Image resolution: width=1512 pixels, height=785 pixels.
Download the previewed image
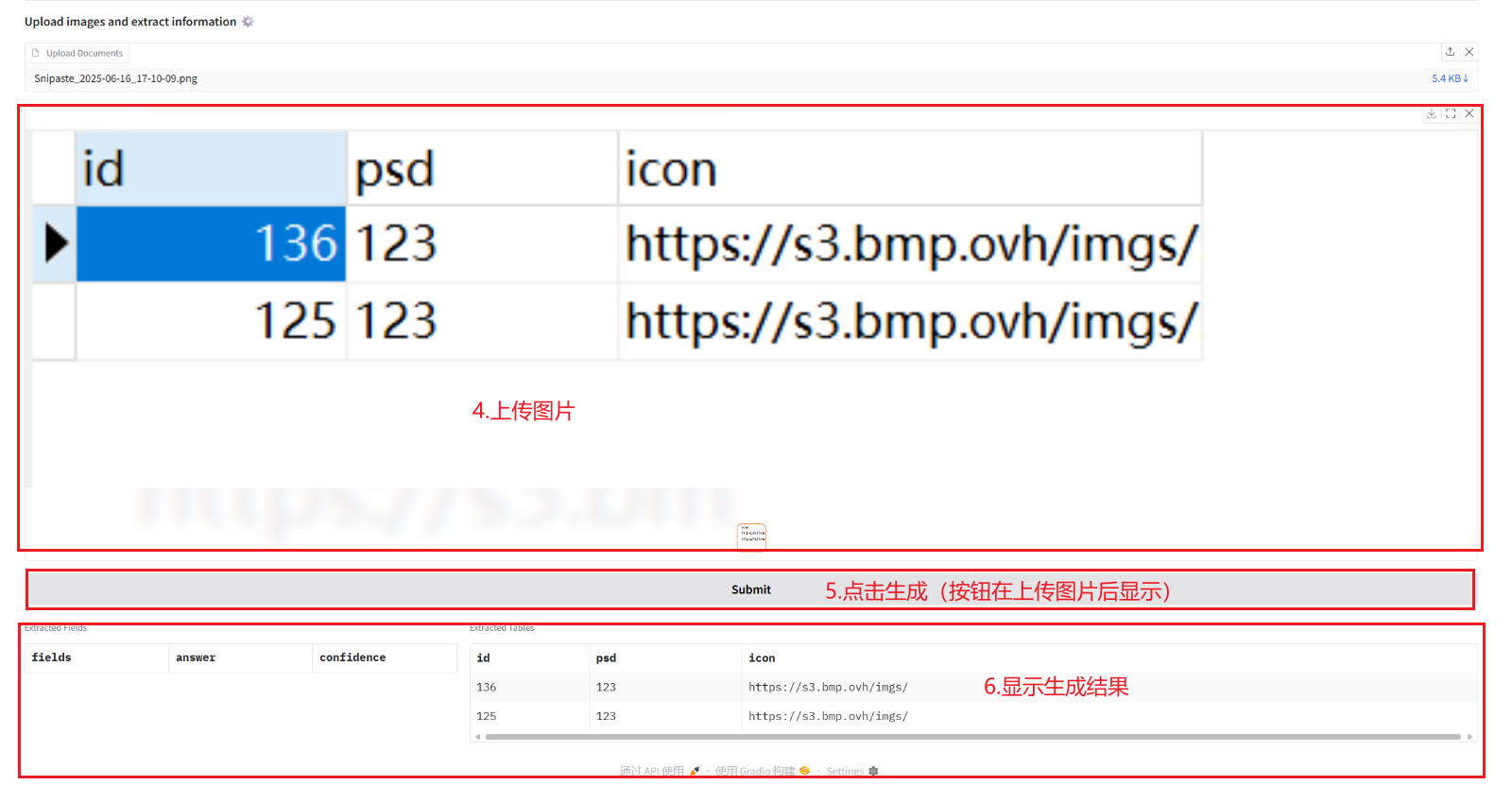[1432, 113]
